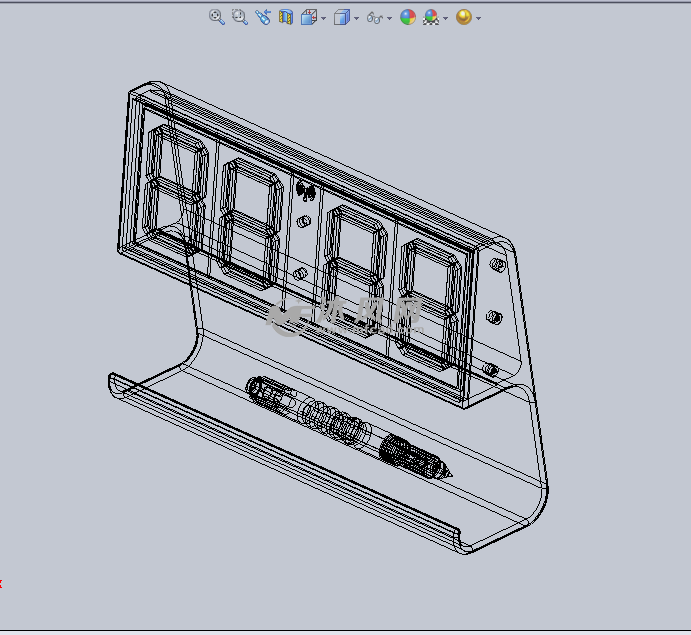Viewport: 691px width, 635px height.
Task: Click the small logo between the middle digits
Action: (x=305, y=190)
